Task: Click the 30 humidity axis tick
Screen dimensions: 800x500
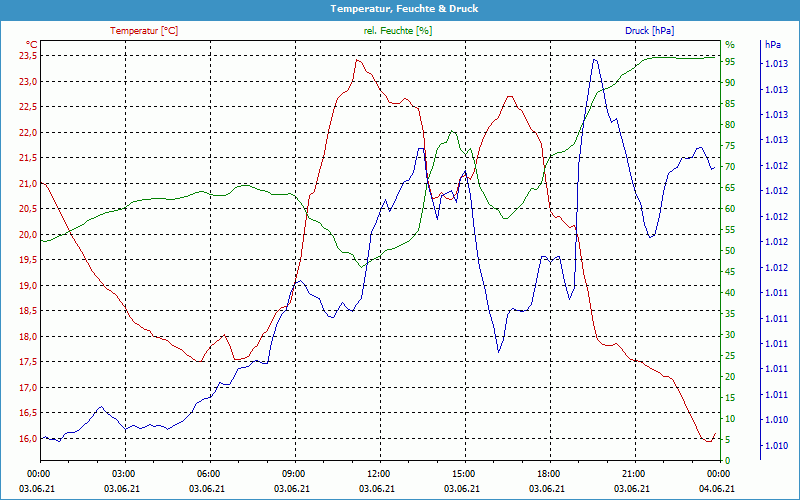Action: 730,335
